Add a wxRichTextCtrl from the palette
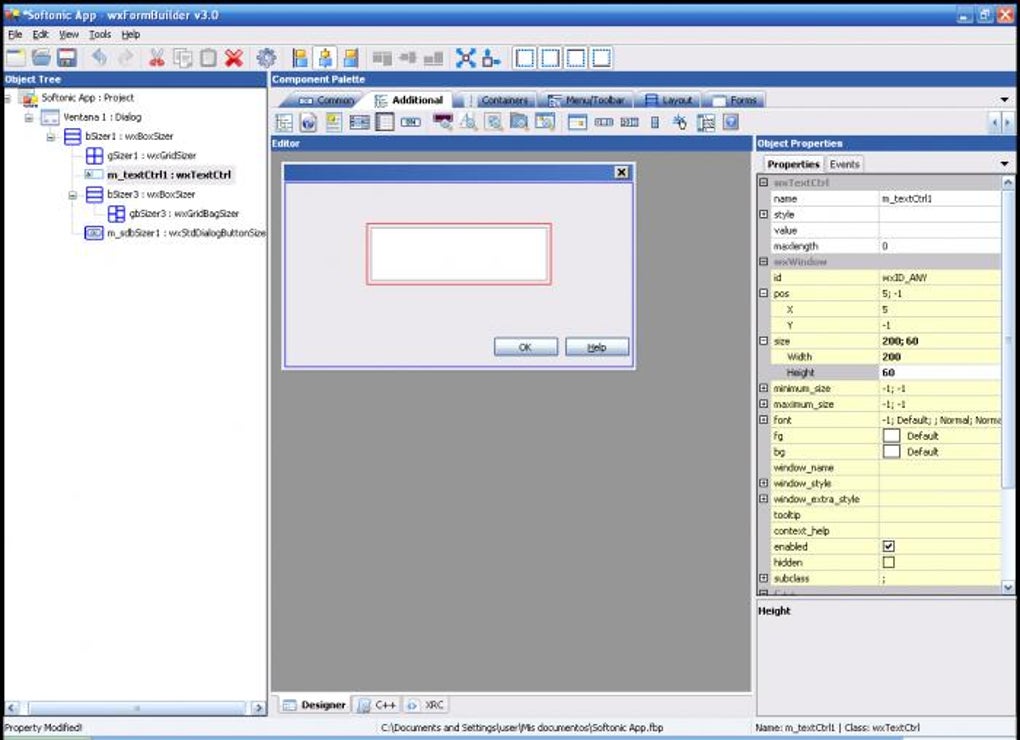This screenshot has height=740, width=1020. tap(334, 122)
